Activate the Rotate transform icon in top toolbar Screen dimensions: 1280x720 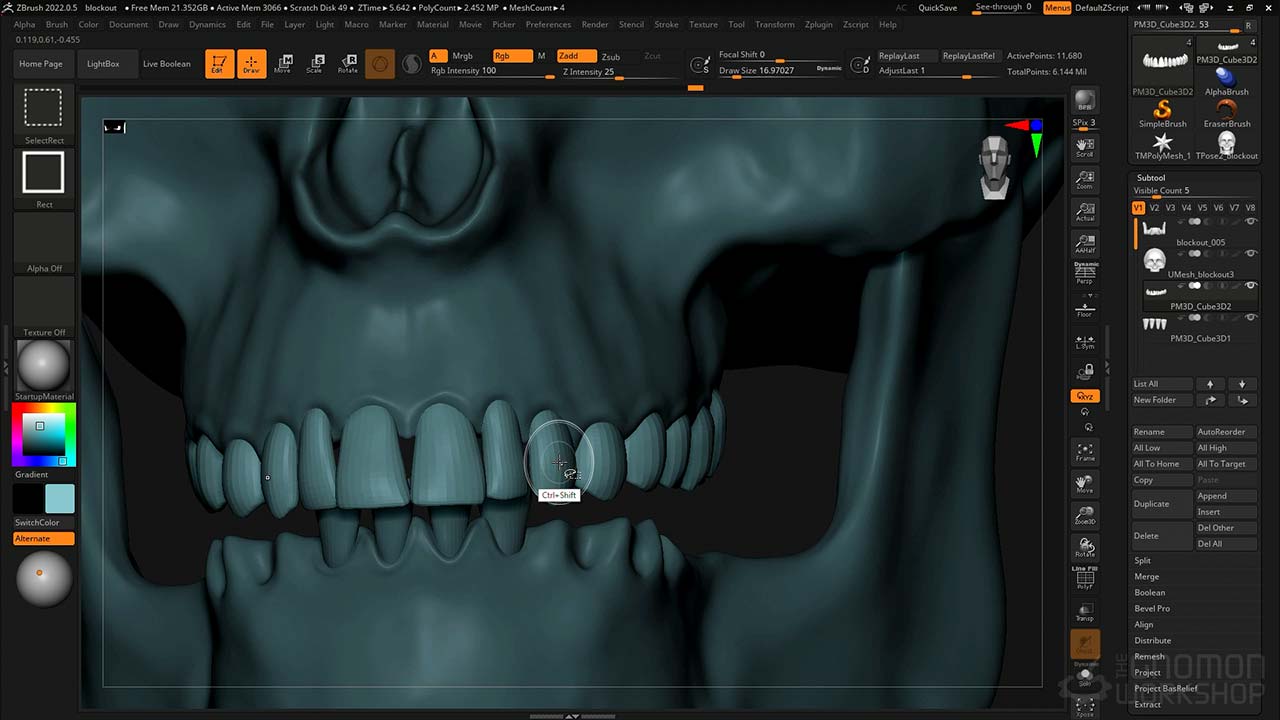(x=347, y=64)
